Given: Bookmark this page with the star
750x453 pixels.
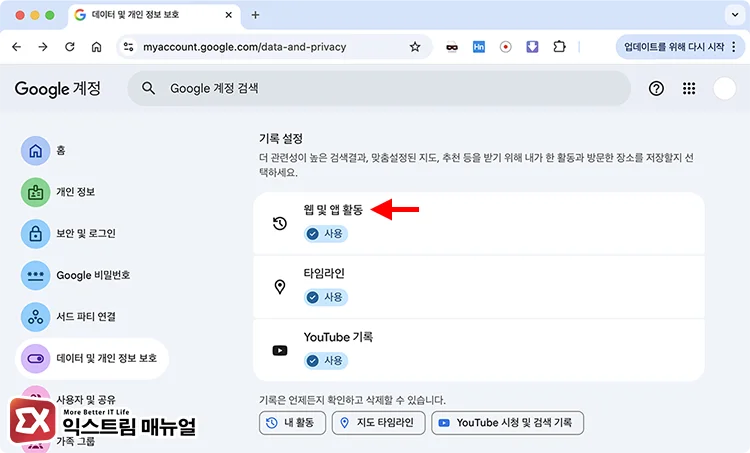Looking at the screenshot, I should [x=415, y=47].
